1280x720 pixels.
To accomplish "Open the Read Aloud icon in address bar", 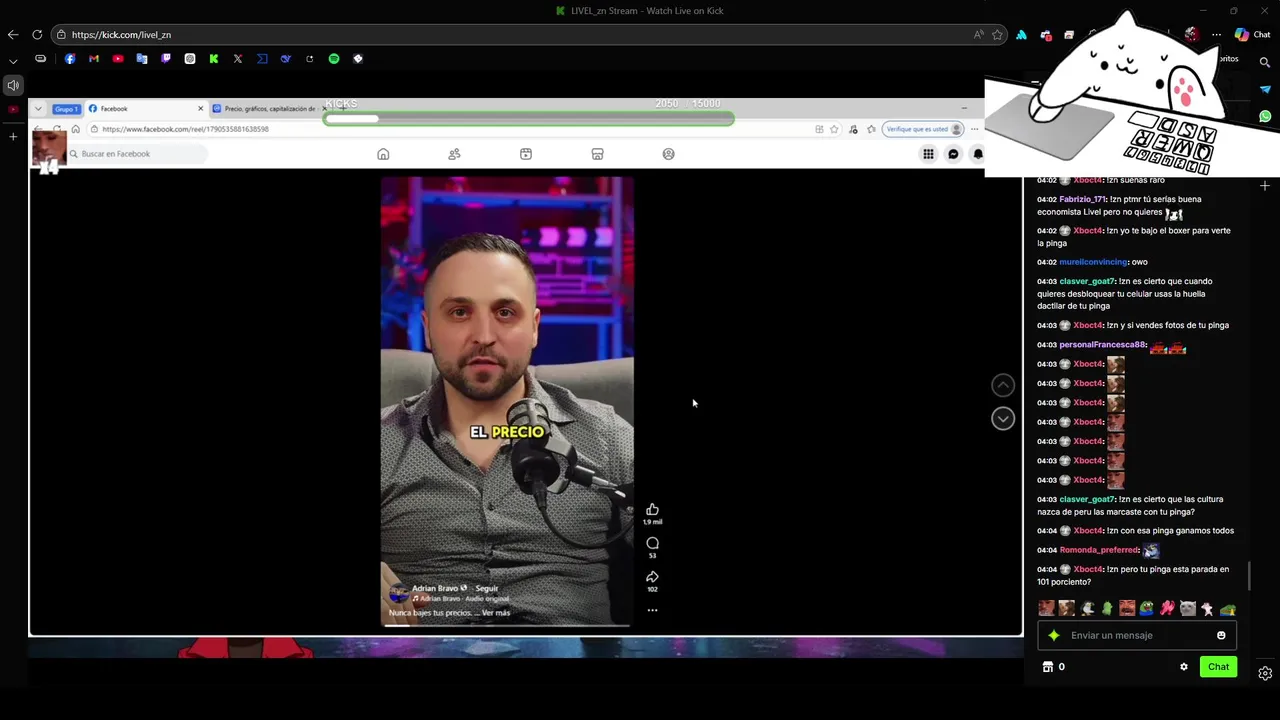I will tap(978, 35).
